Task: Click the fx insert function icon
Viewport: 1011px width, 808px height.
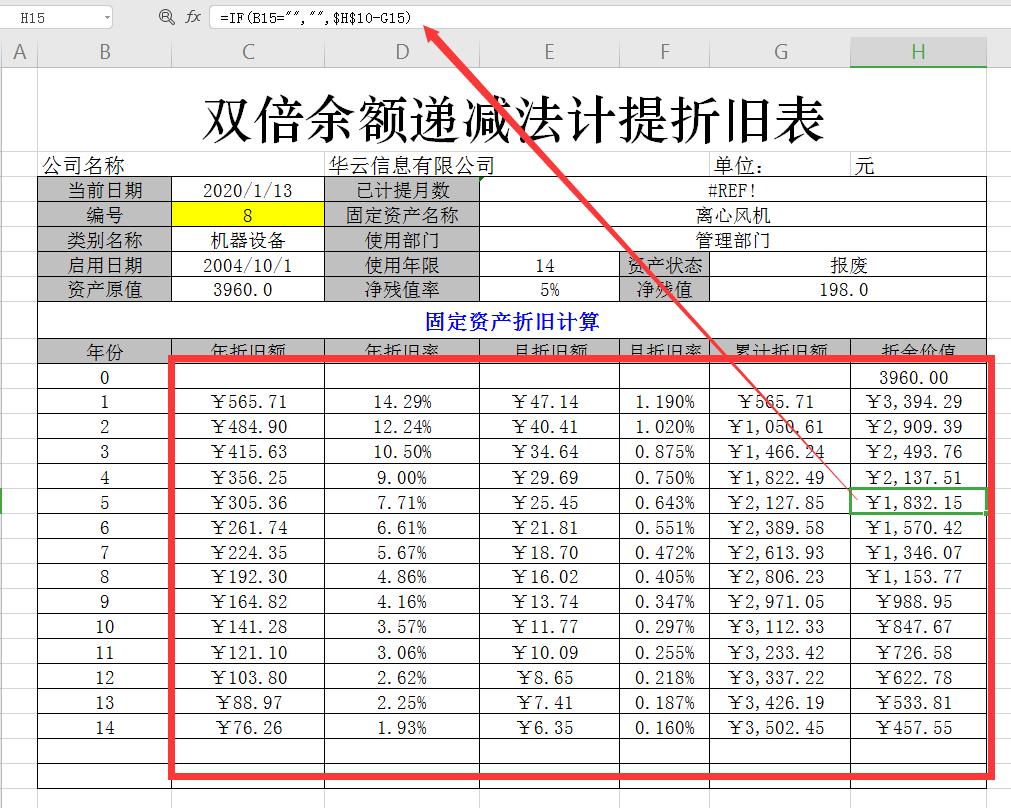Action: [x=190, y=16]
